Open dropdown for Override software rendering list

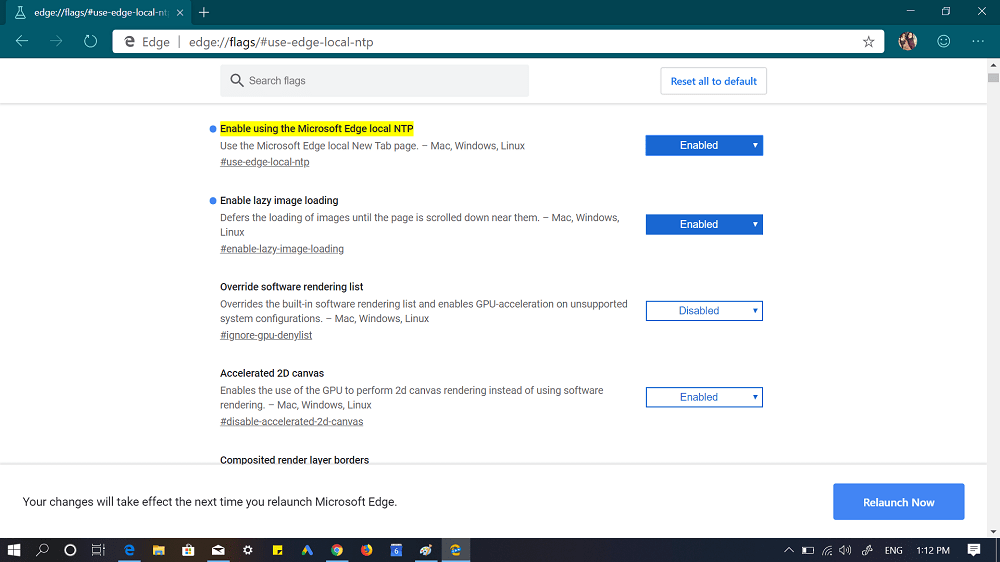704,311
